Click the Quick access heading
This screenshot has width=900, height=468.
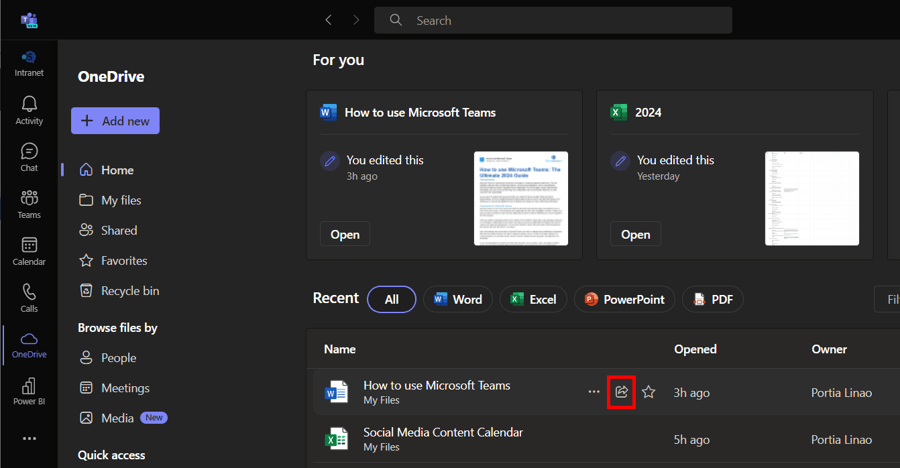(111, 455)
